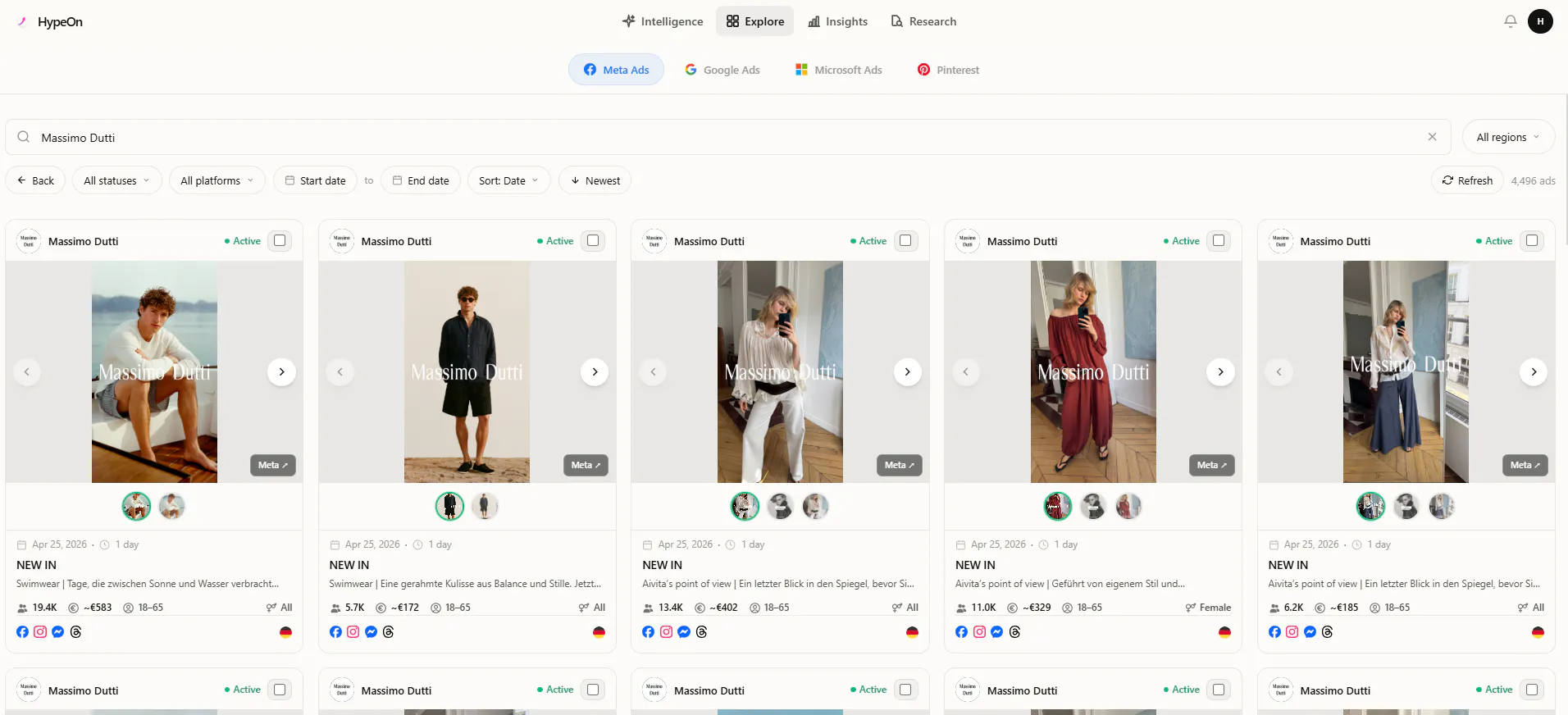Pick a Start date
The height and width of the screenshot is (715, 1568).
pyautogui.click(x=315, y=180)
